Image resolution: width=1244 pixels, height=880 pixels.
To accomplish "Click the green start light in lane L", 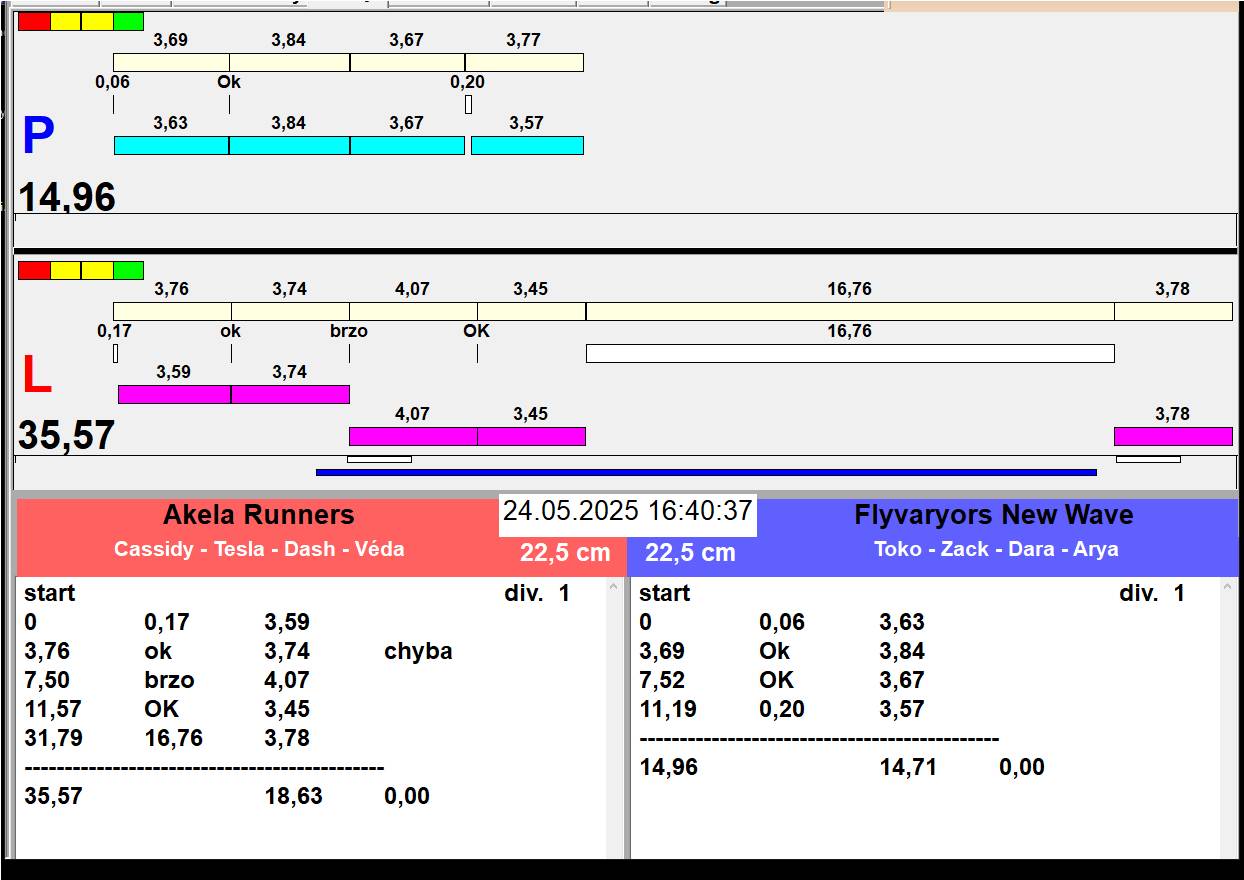I will click(x=128, y=270).
